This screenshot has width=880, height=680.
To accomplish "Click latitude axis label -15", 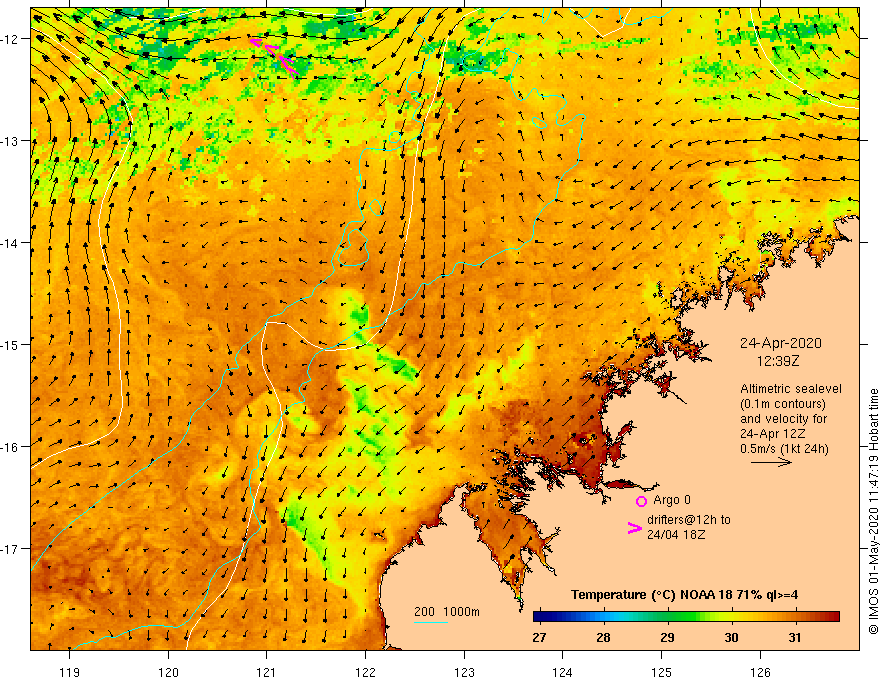I will 10,344.
